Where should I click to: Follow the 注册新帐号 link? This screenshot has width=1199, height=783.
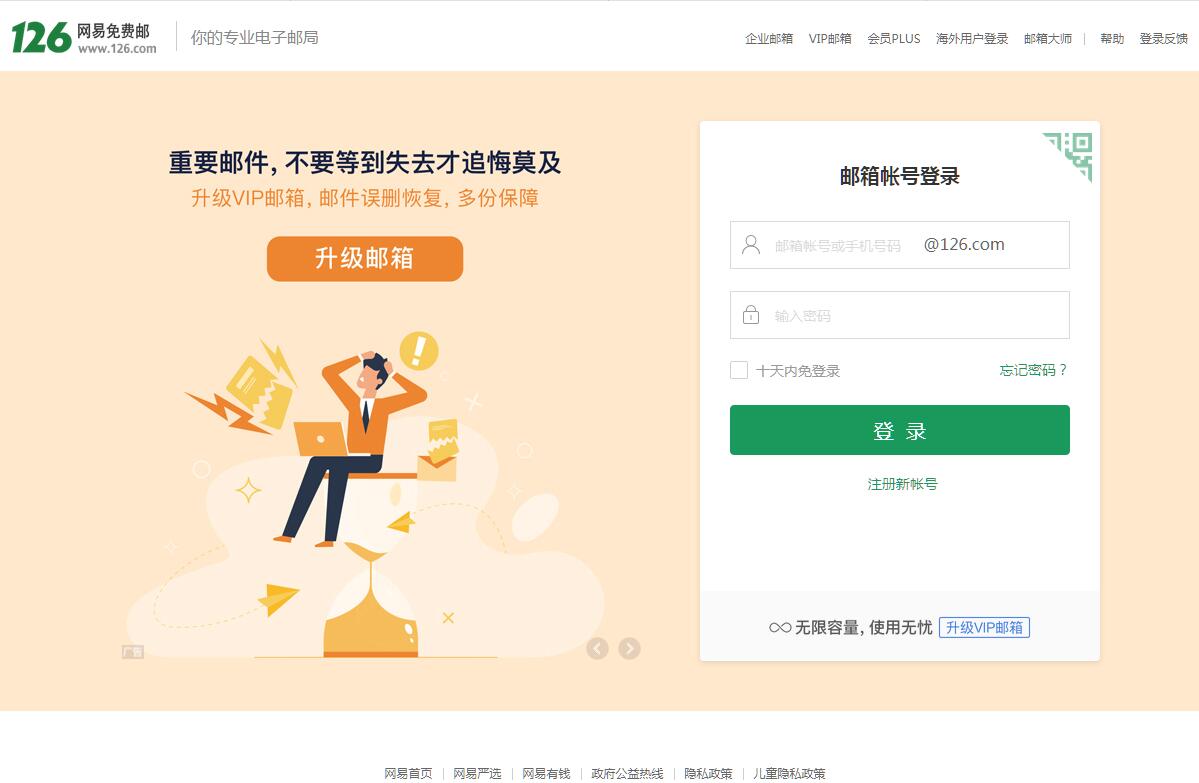pos(902,484)
